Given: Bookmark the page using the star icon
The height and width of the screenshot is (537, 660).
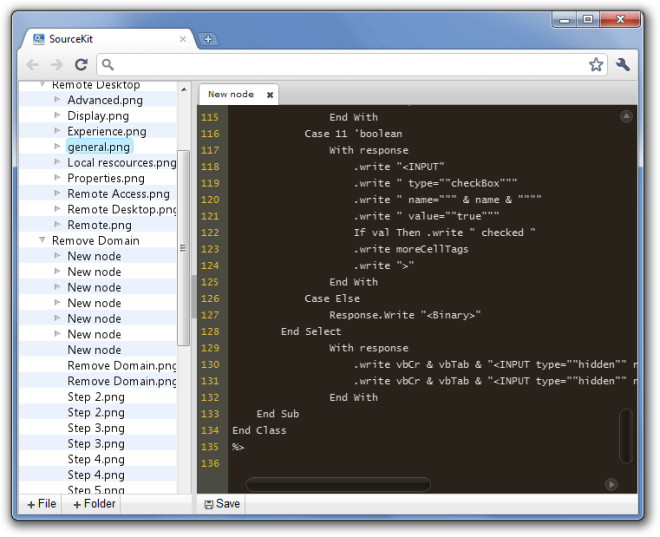Looking at the screenshot, I should (x=596, y=64).
